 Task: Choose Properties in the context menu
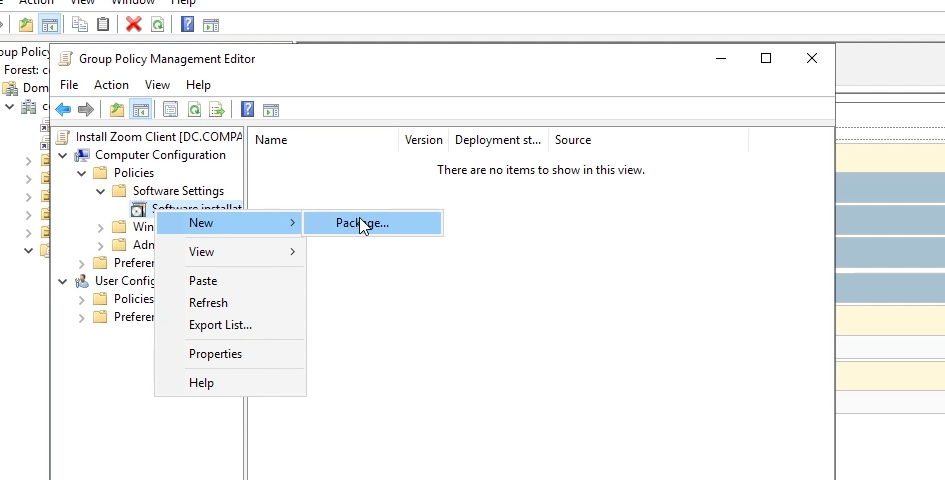click(x=215, y=354)
